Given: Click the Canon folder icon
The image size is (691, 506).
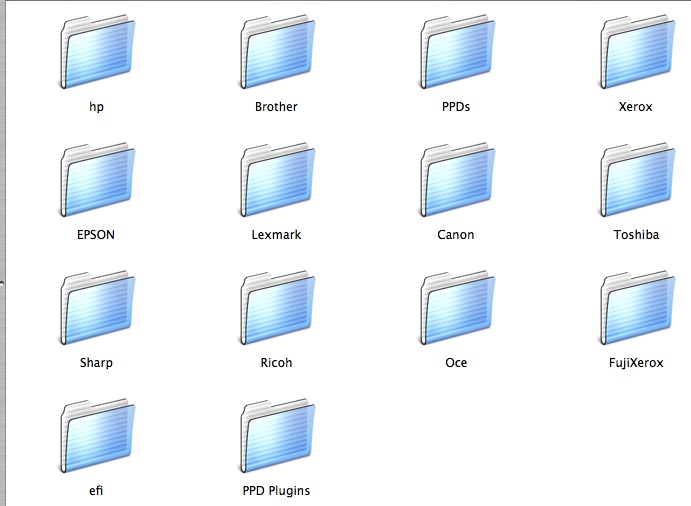Looking at the screenshot, I should (457, 180).
